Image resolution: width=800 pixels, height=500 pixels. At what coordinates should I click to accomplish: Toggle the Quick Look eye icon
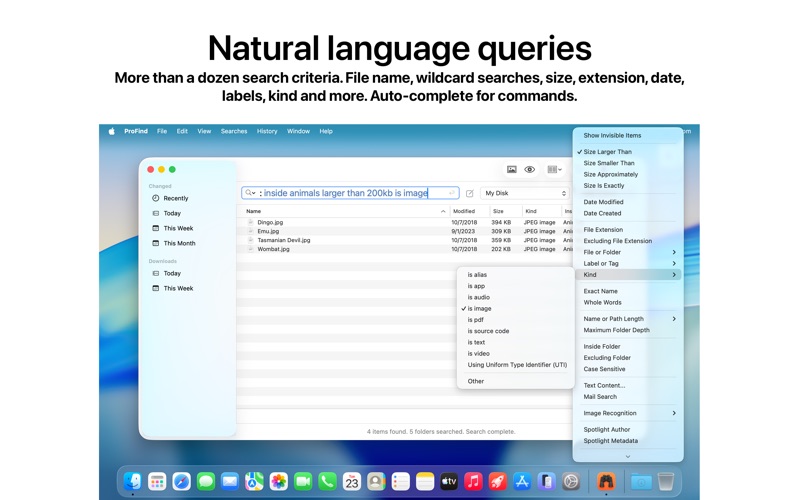530,169
